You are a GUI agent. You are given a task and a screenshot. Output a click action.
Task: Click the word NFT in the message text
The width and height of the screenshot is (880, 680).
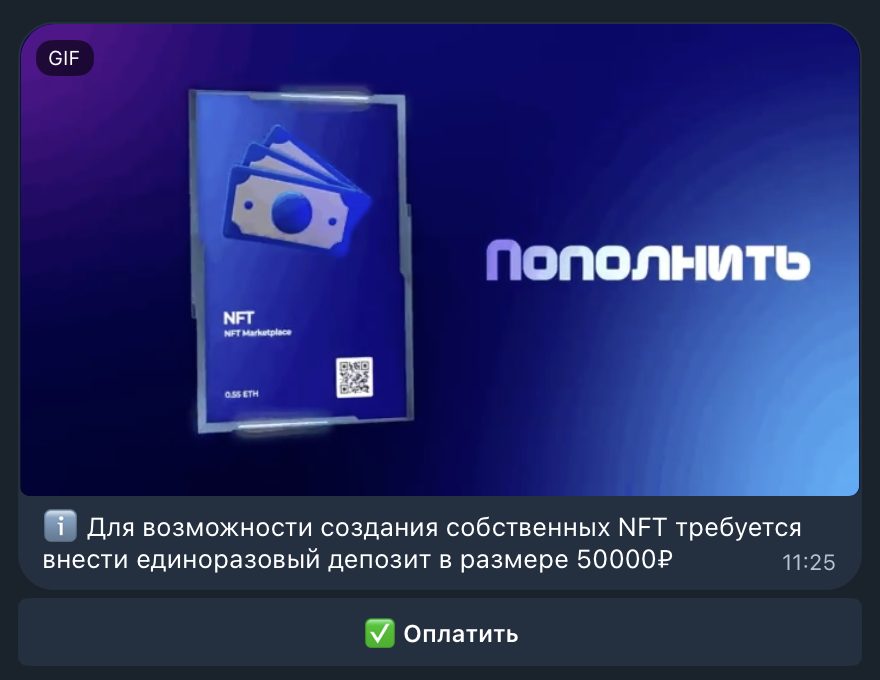pos(642,527)
